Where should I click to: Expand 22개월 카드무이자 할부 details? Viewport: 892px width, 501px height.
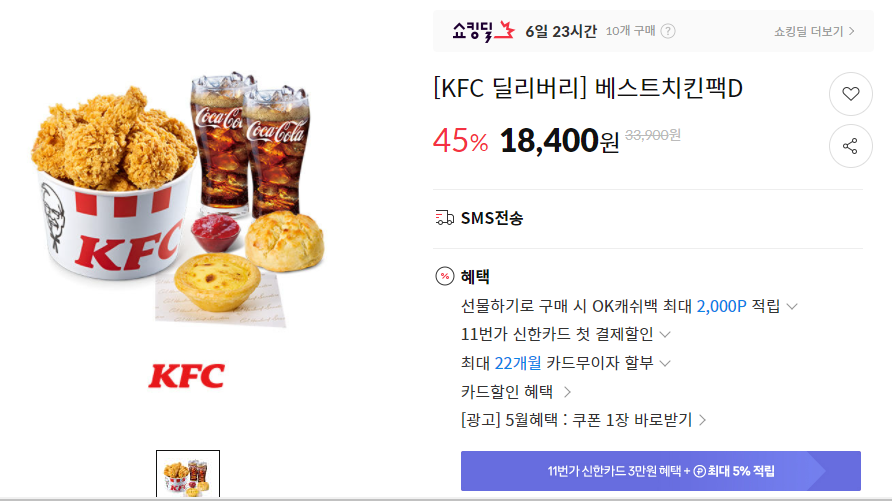565,363
